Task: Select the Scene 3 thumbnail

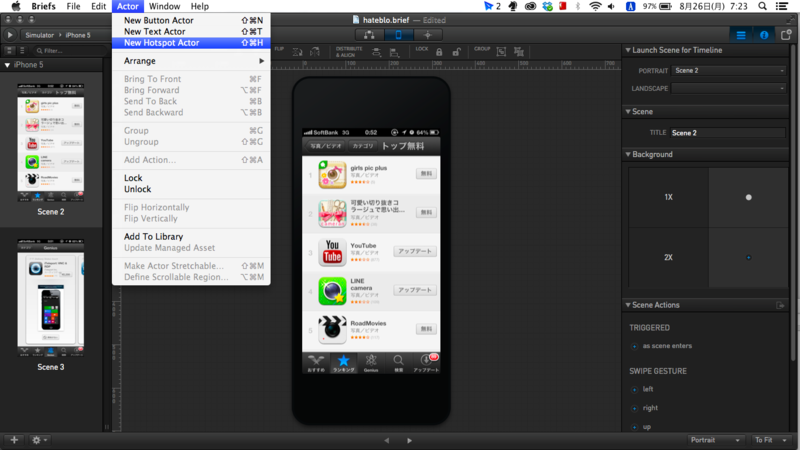Action: pos(51,298)
